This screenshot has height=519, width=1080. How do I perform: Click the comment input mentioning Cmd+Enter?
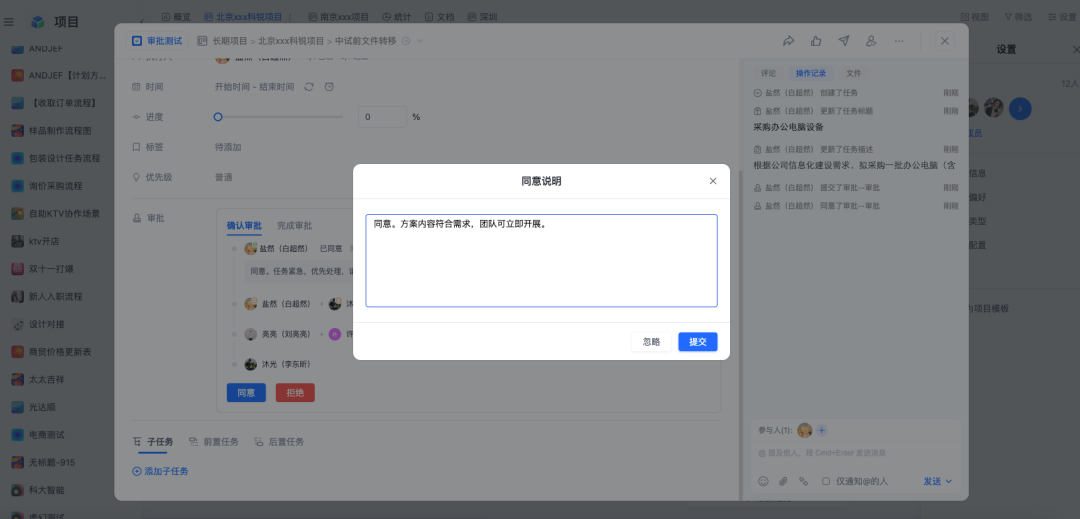[854, 453]
